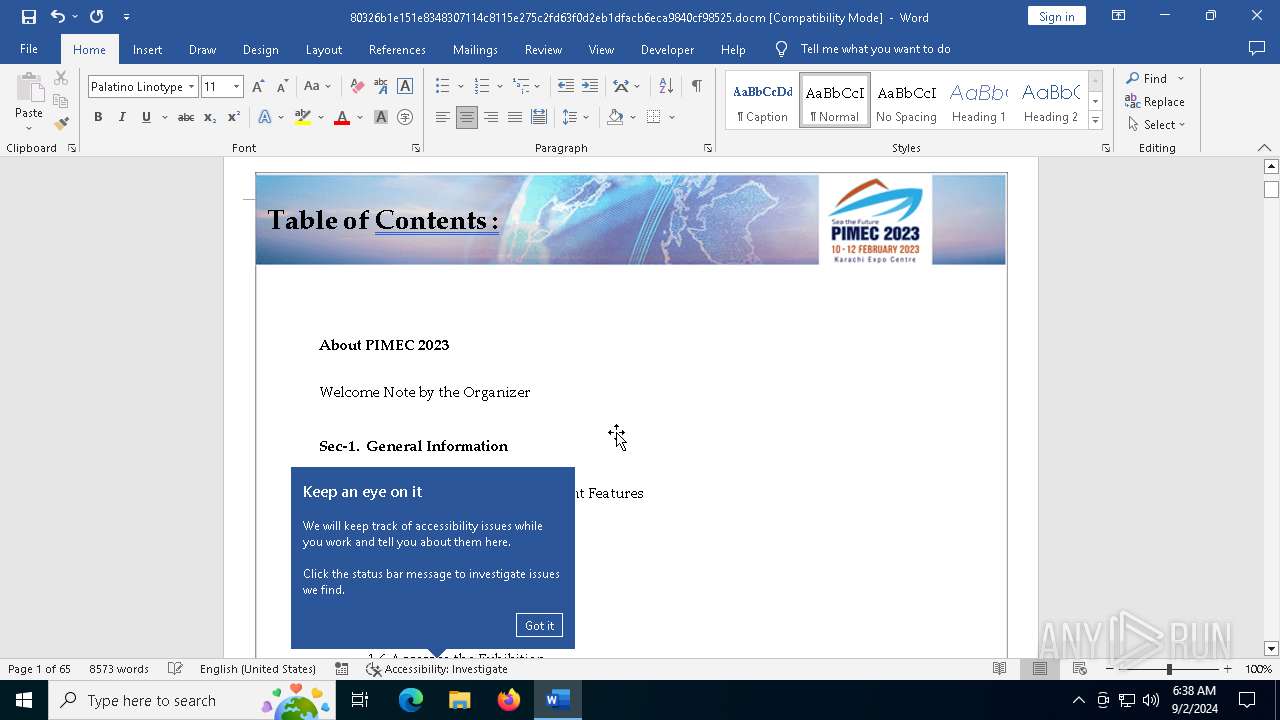Open the Ribbon Display Options
The width and height of the screenshot is (1280, 720).
click(1119, 16)
